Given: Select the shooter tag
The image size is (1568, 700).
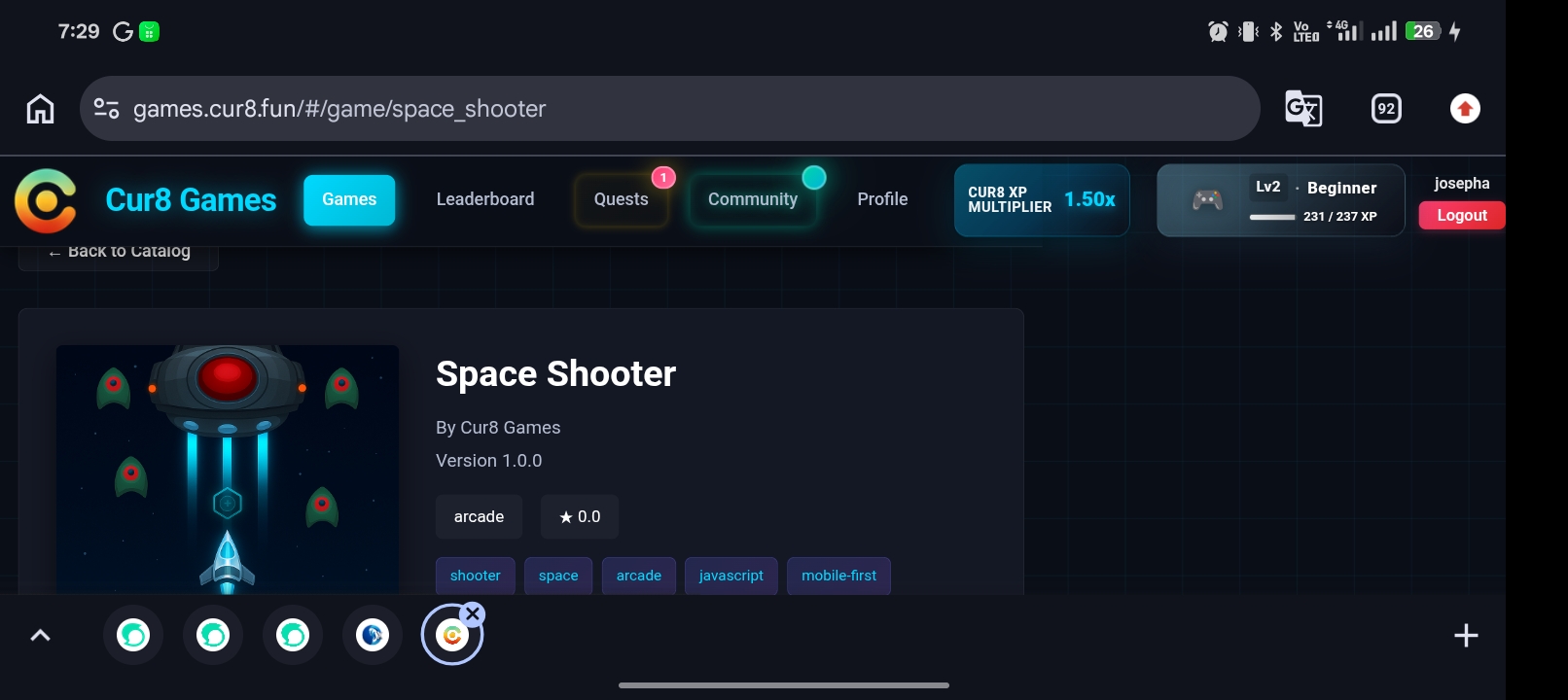Looking at the screenshot, I should 476,576.
